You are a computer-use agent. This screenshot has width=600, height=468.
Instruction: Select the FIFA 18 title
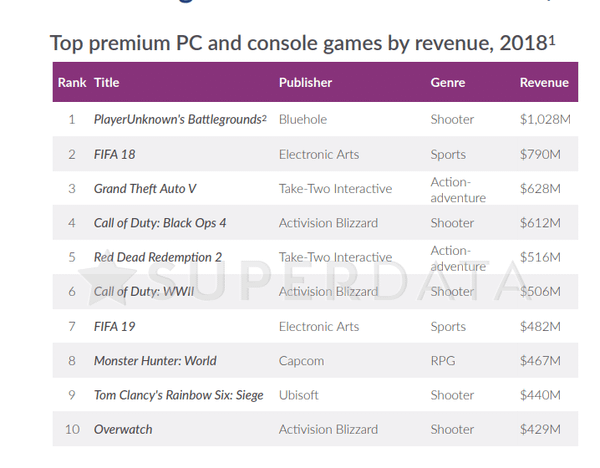[115, 154]
